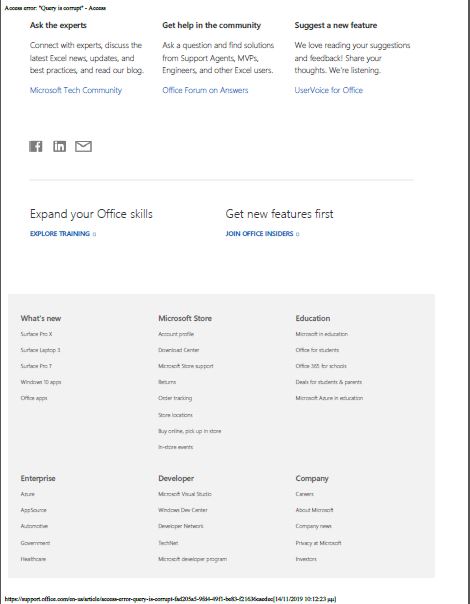Share the page by email envelope icon

[83, 146]
